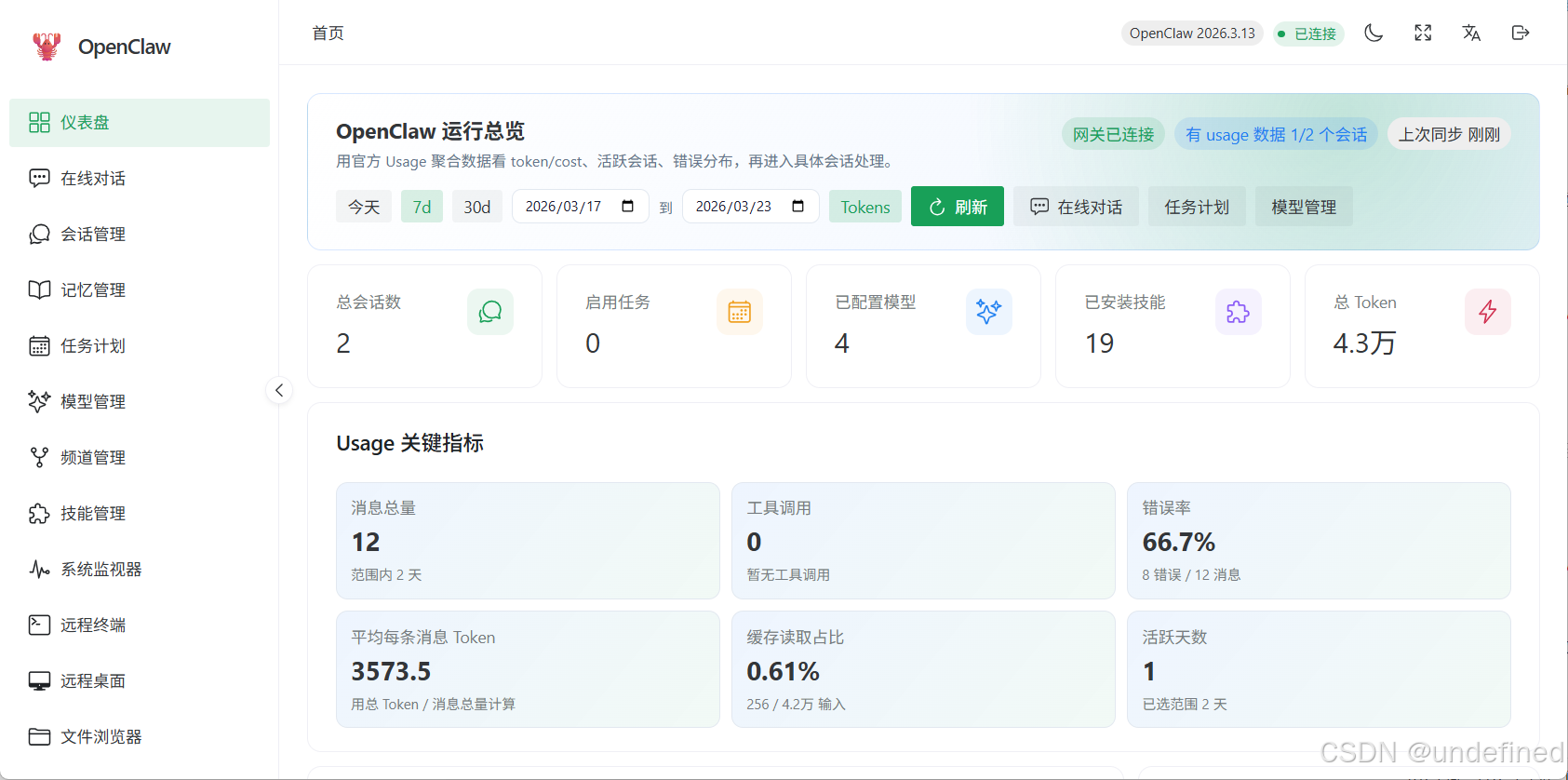Go to 会话管理 in the sidebar

(140, 235)
